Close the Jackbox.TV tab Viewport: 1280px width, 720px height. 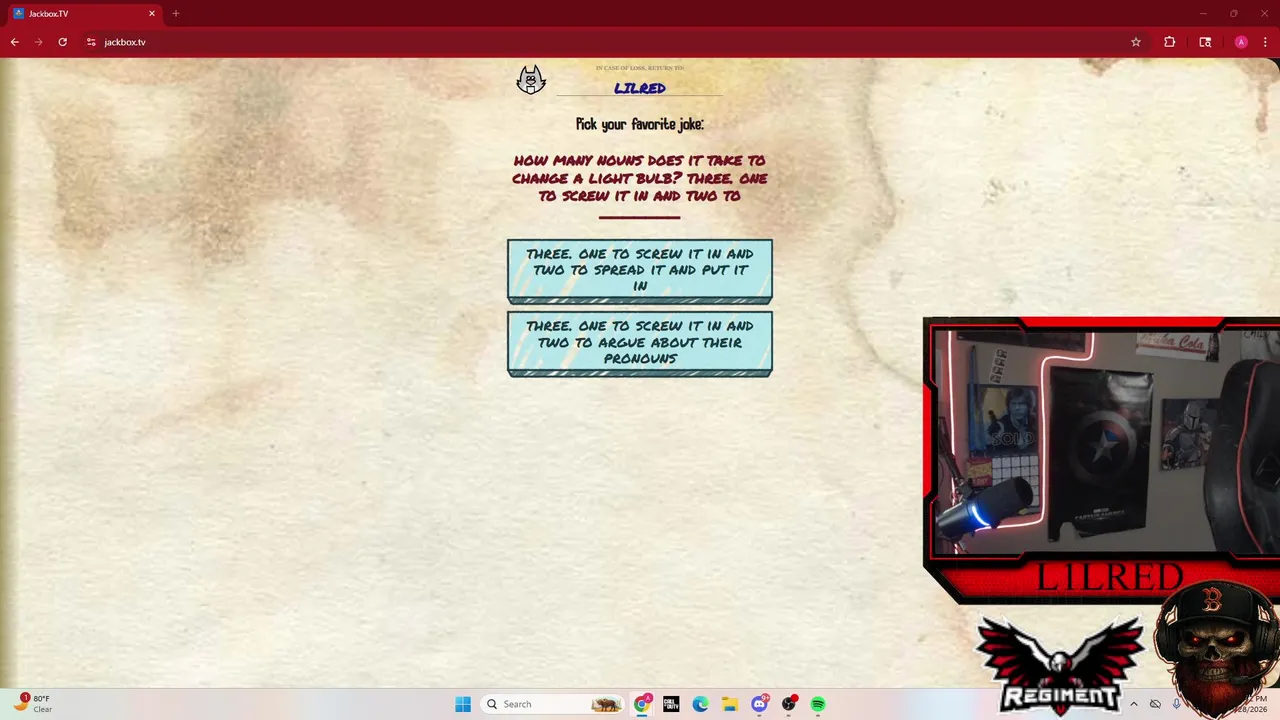point(152,14)
